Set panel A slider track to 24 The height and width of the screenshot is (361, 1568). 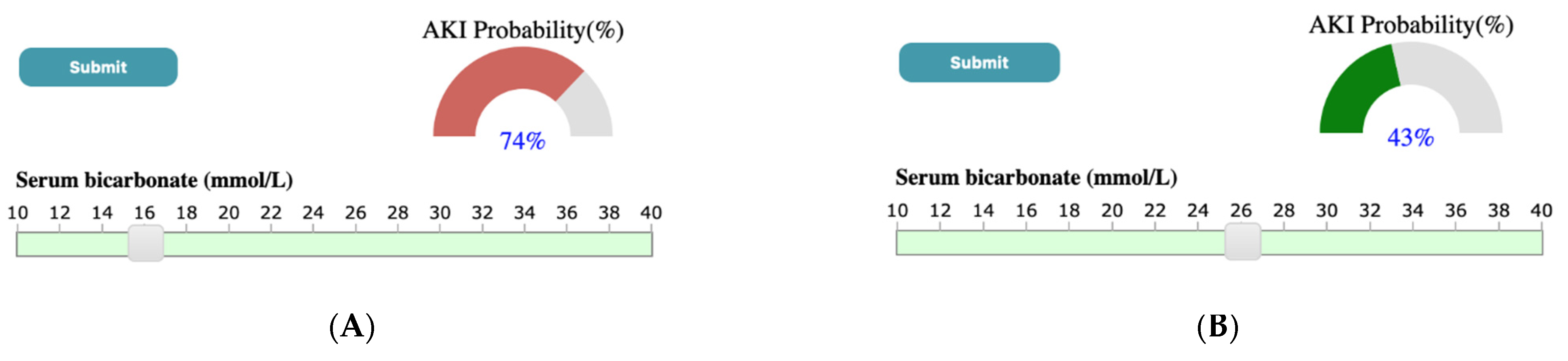[x=313, y=244]
